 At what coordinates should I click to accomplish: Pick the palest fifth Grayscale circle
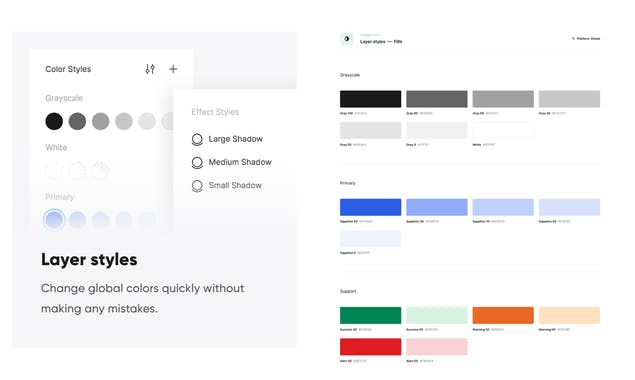tap(147, 121)
